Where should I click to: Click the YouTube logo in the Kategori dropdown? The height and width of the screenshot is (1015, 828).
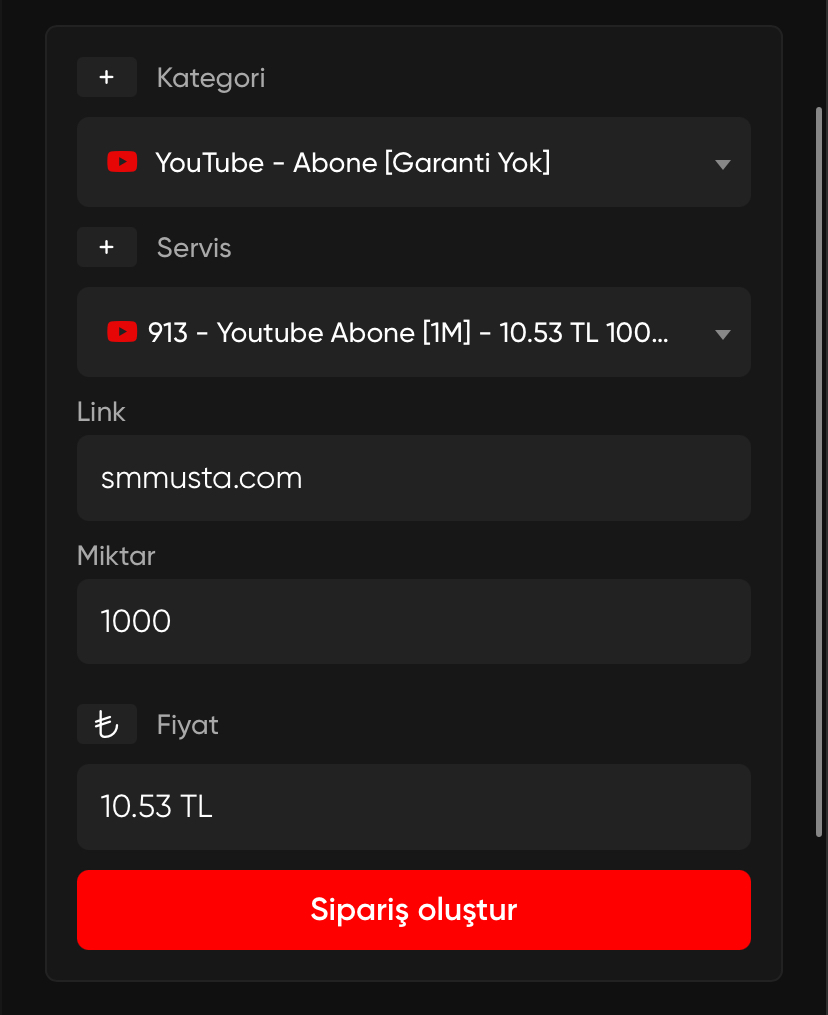[122, 162]
